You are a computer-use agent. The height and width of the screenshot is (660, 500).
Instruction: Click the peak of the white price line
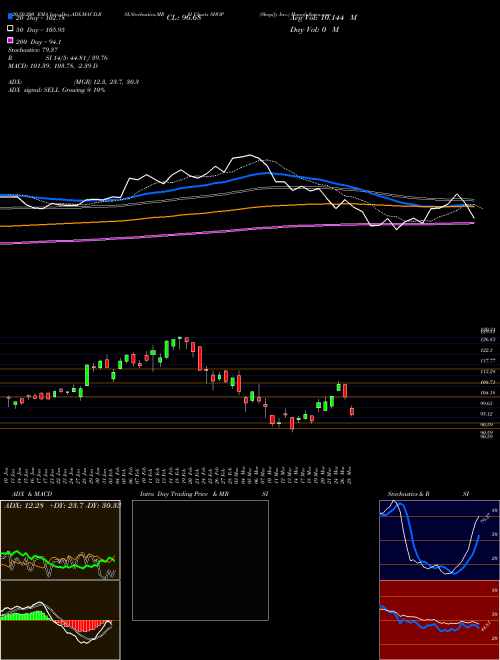pyautogui.click(x=250, y=155)
